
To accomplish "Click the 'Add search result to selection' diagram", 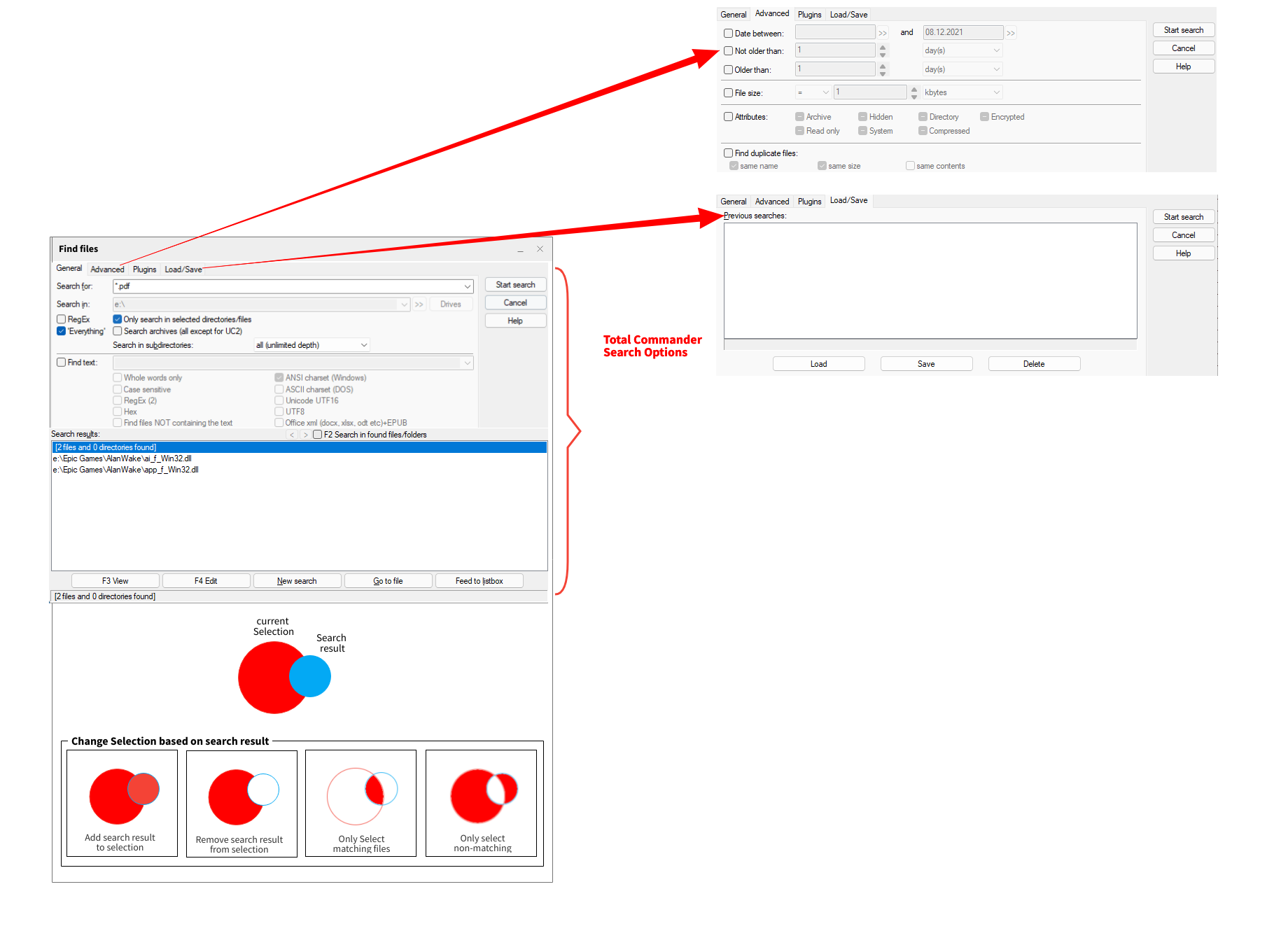I will [x=122, y=803].
